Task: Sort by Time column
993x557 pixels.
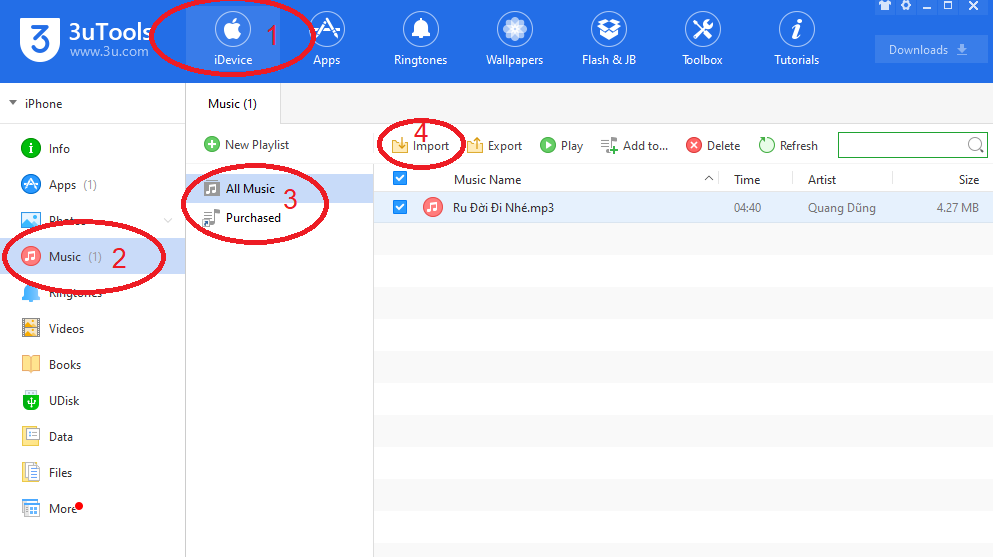Action: (747, 180)
